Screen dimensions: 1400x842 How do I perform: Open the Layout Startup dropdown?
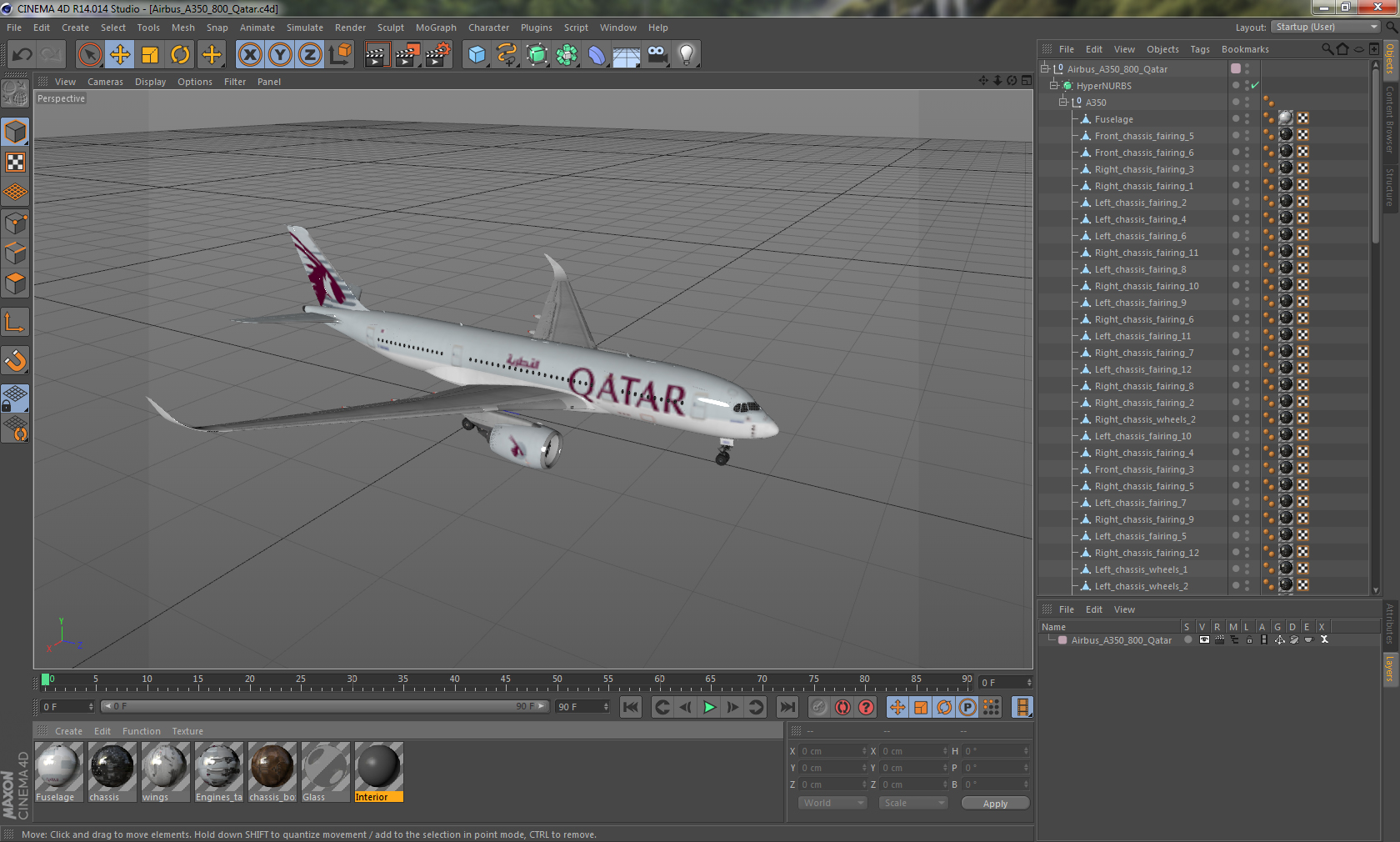click(1326, 28)
